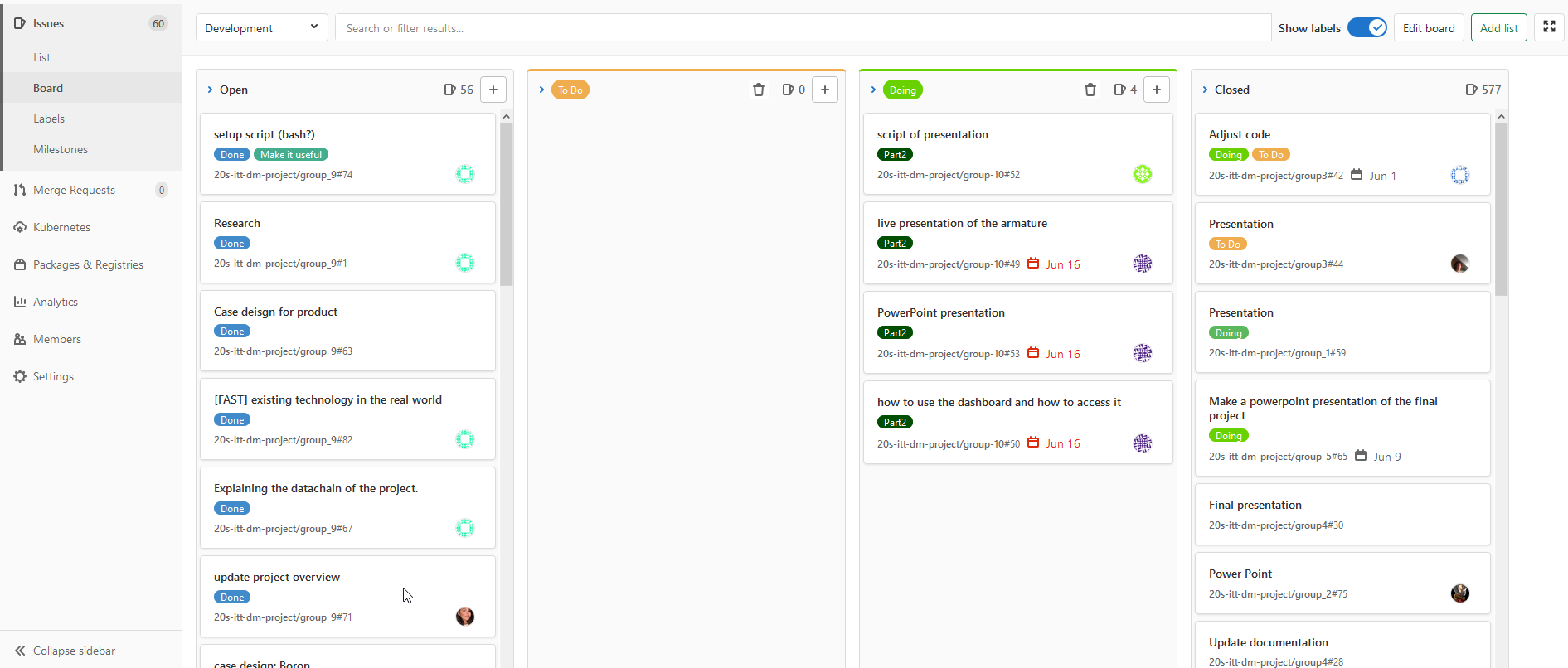Click assignee avatar on FAST existing technology card
The height and width of the screenshot is (668, 1568).
point(465,439)
